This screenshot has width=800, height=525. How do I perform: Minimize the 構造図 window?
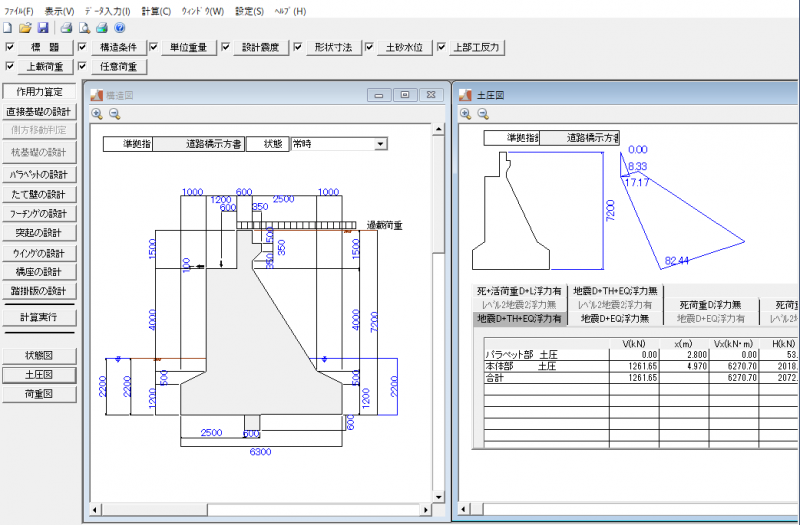pos(379,95)
